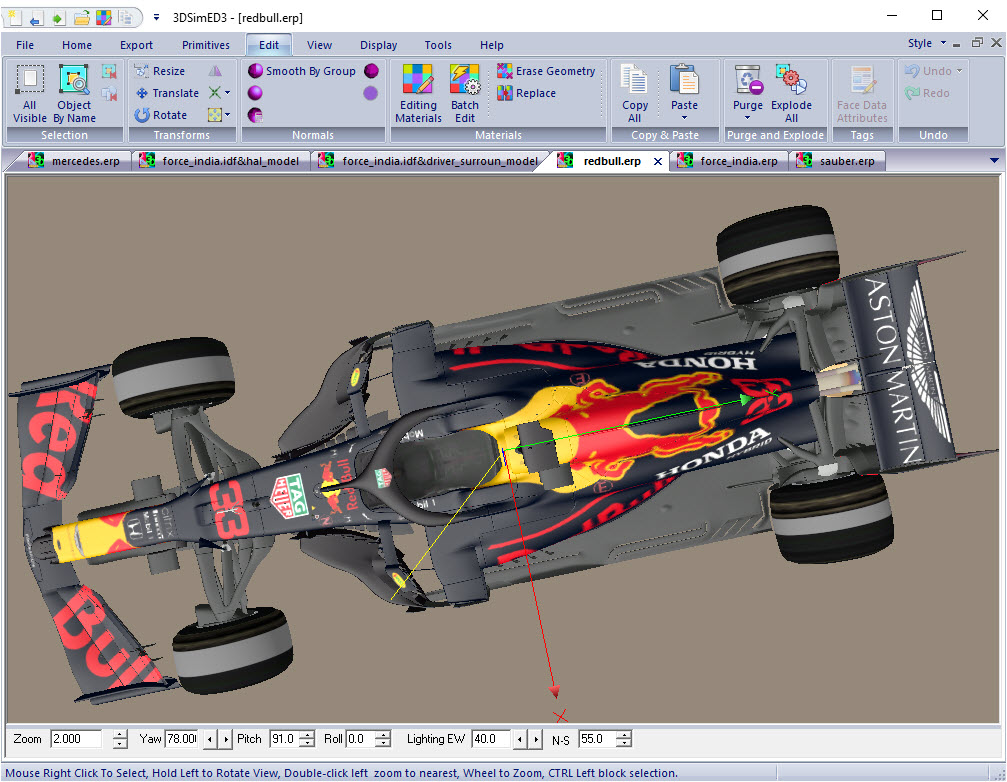1007x782 pixels.
Task: Click the Zoom spinner arrows
Action: (120, 739)
